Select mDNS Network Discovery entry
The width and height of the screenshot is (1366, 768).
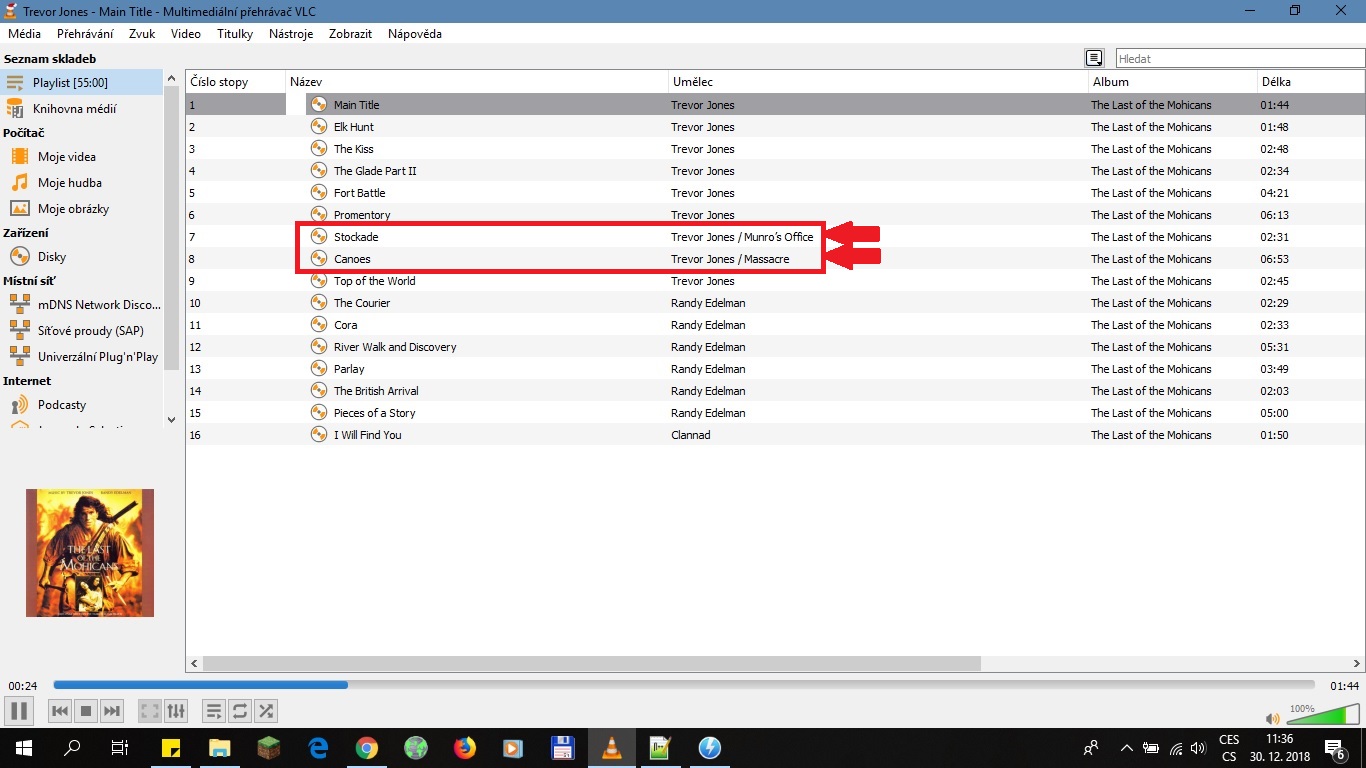click(81, 305)
